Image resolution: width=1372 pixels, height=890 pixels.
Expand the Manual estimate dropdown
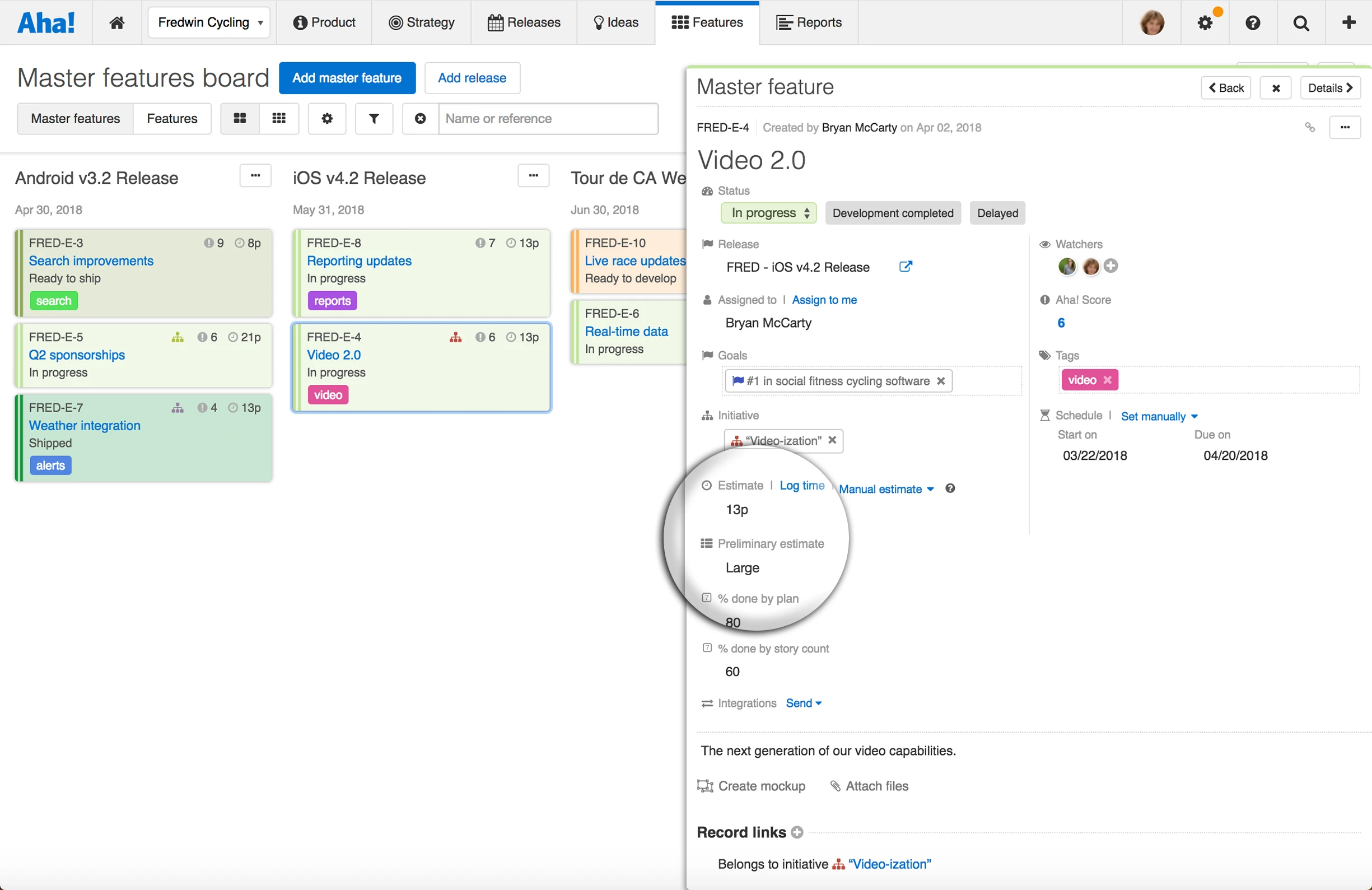[x=886, y=490]
